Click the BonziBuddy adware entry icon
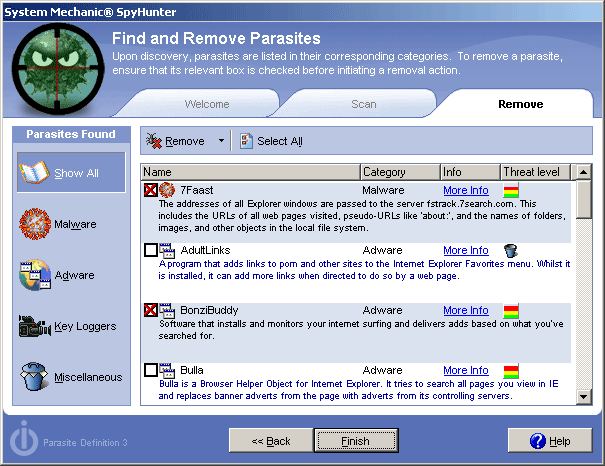This screenshot has width=605, height=466. click(168, 310)
